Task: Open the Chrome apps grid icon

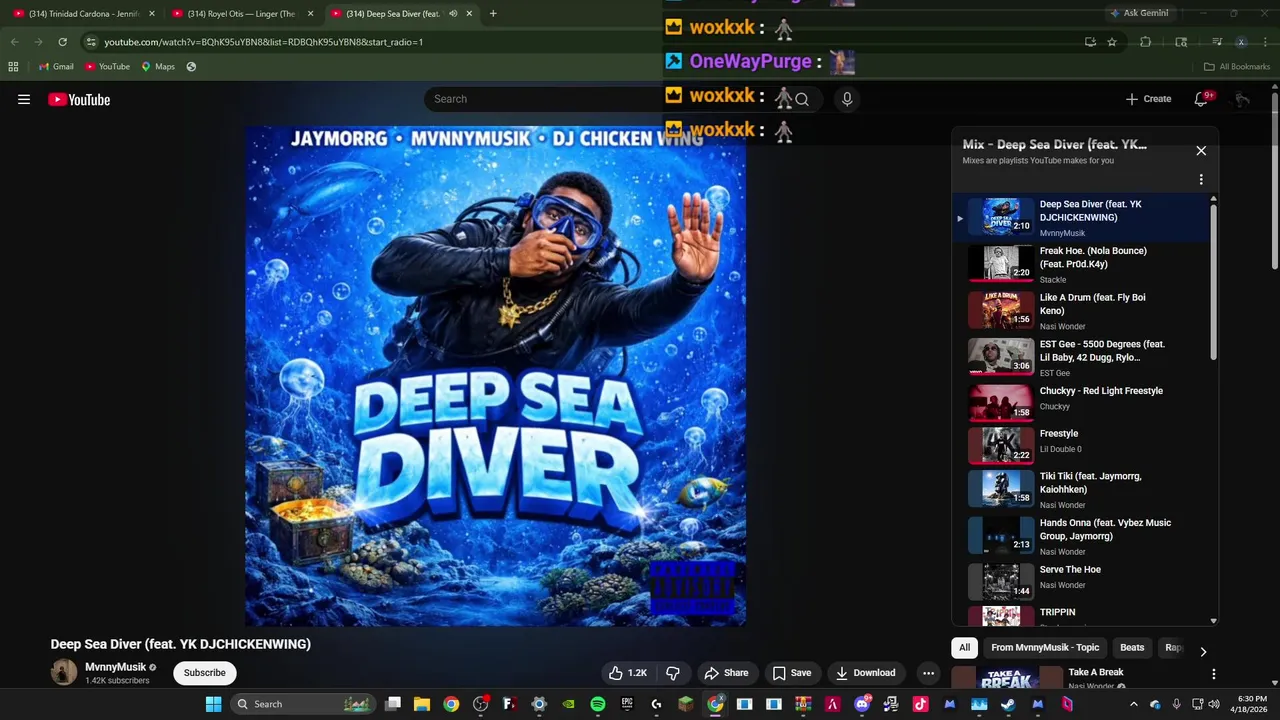Action: tap(13, 66)
